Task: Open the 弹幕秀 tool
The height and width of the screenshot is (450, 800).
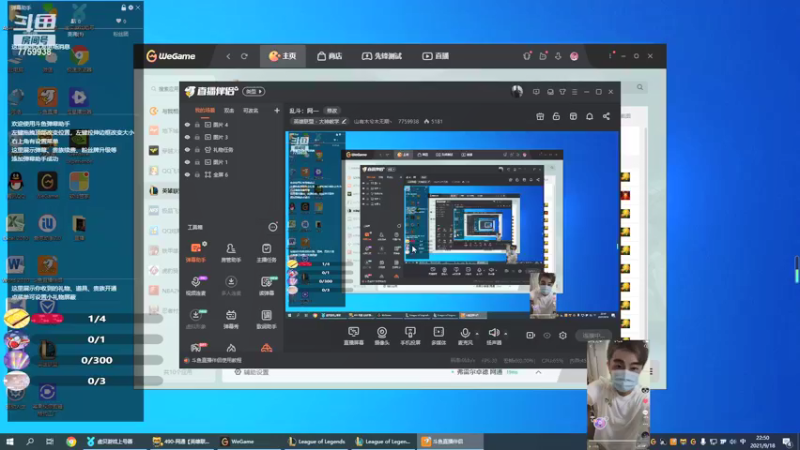Action: pyautogui.click(x=231, y=319)
